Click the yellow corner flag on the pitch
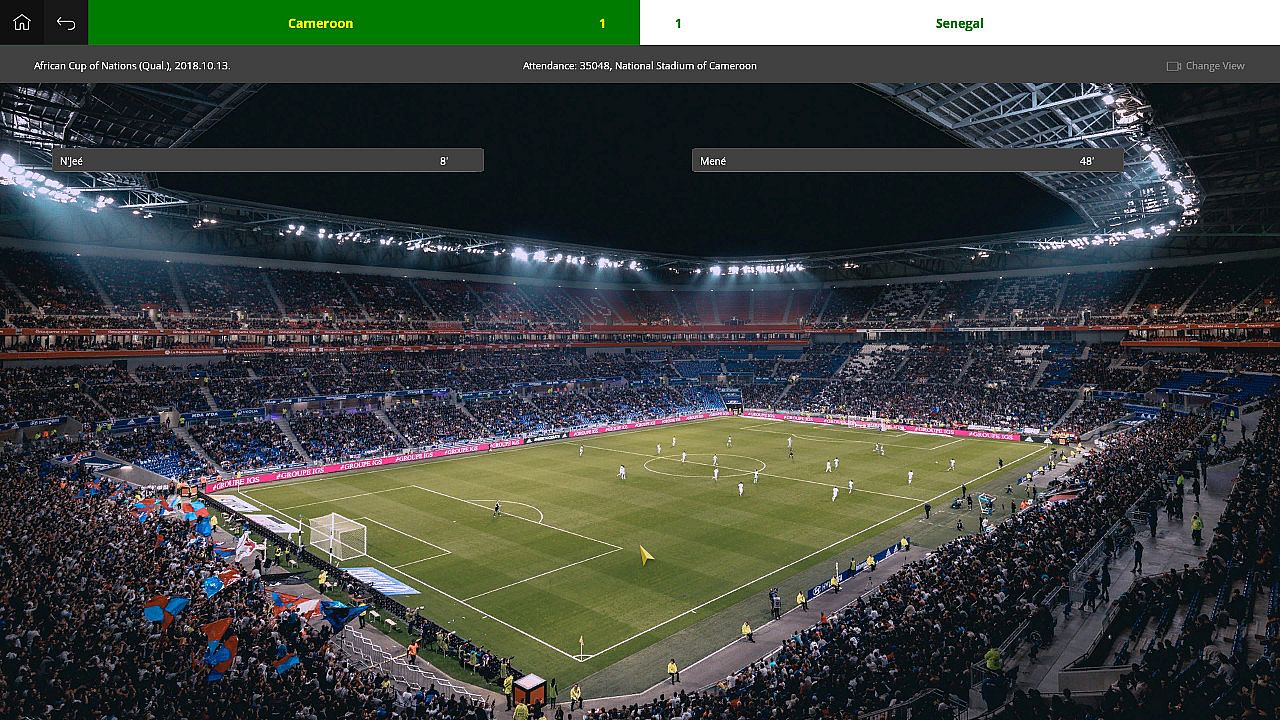Screen dimensions: 1280x720 coord(581,645)
